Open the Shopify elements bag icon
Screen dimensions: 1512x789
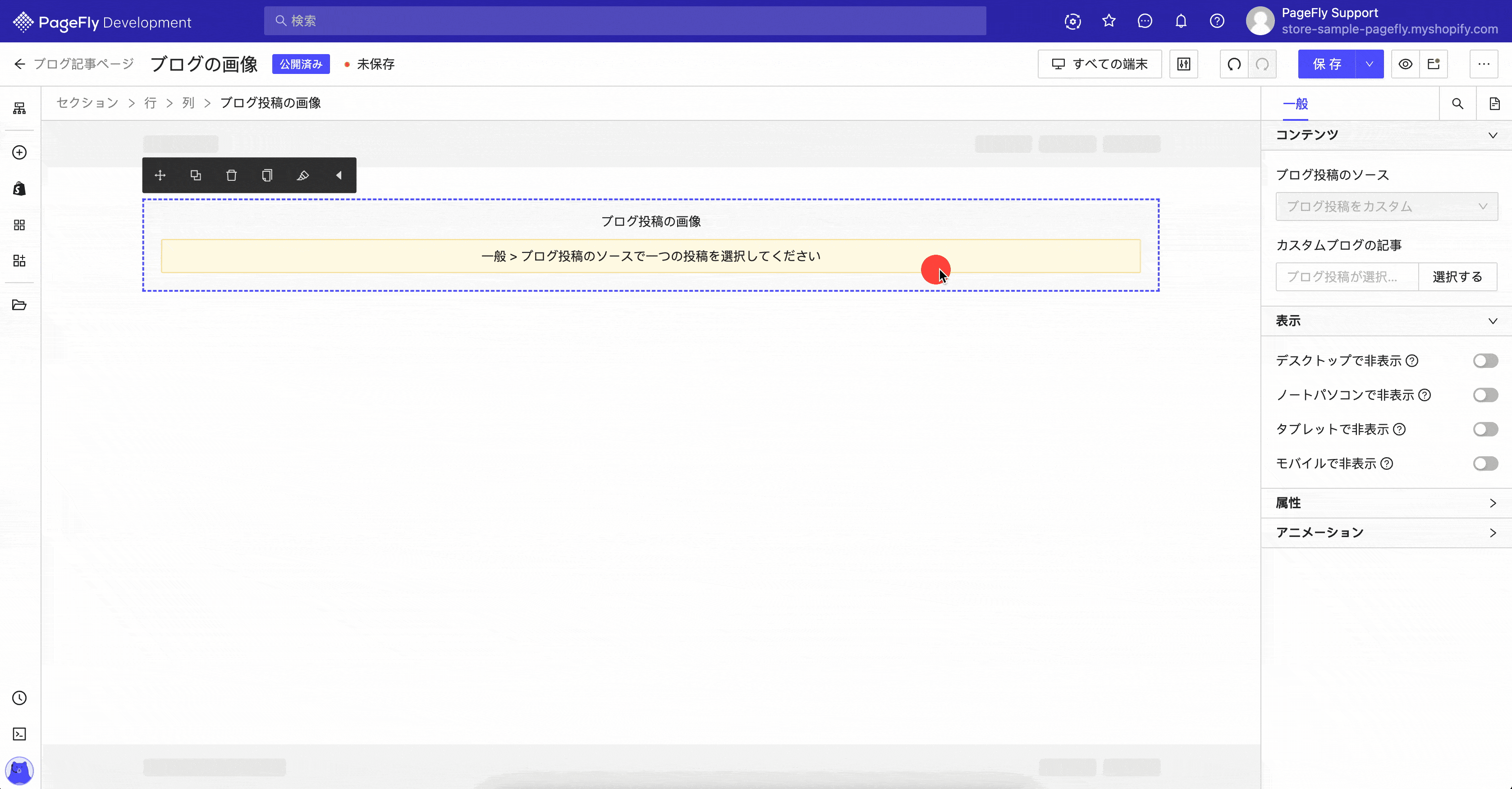click(19, 188)
